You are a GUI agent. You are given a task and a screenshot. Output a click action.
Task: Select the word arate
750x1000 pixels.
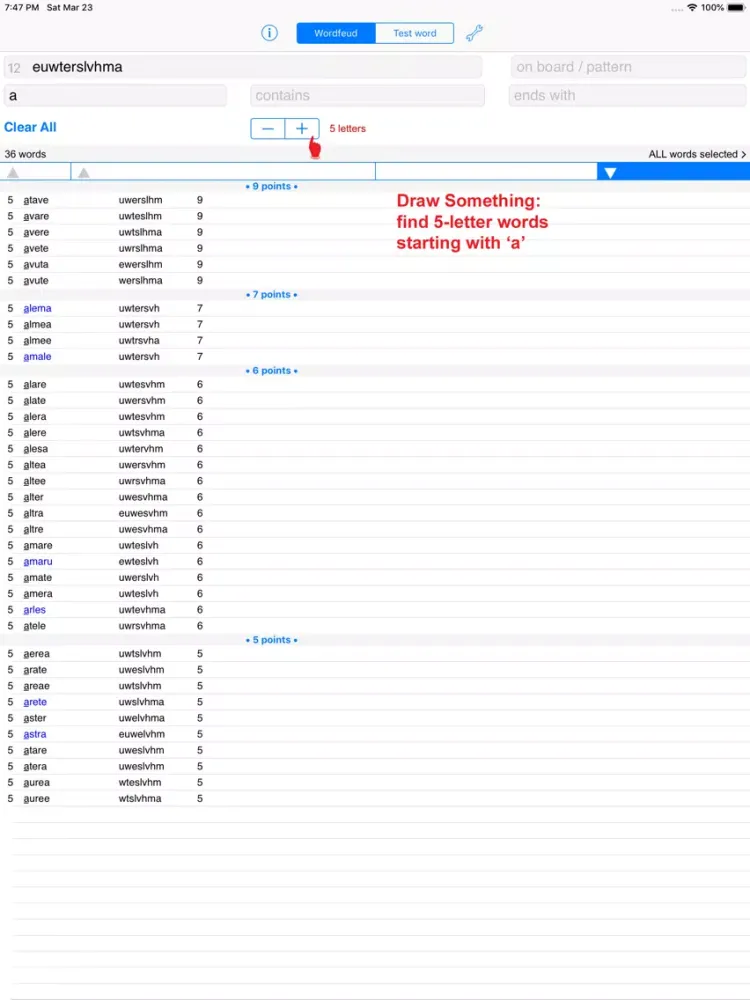click(35, 670)
